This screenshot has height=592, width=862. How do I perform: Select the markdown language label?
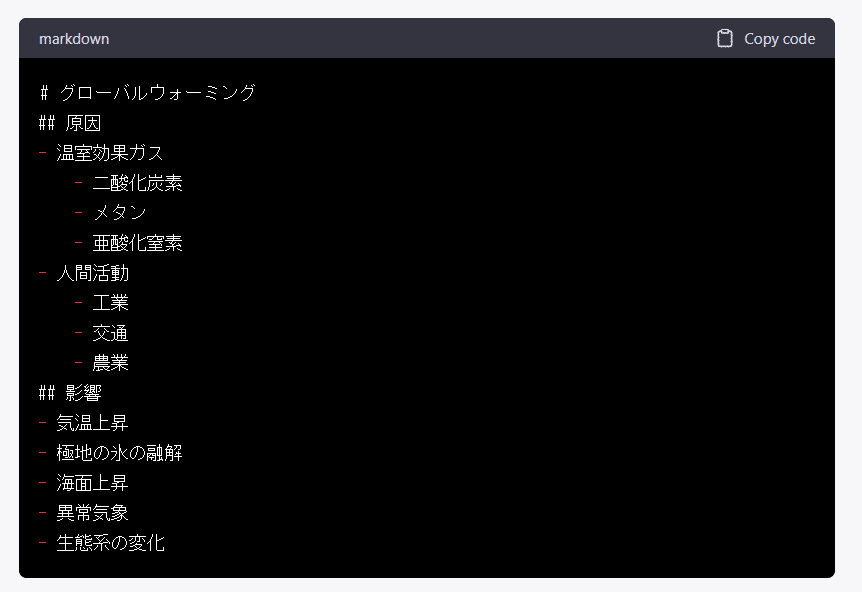point(74,39)
